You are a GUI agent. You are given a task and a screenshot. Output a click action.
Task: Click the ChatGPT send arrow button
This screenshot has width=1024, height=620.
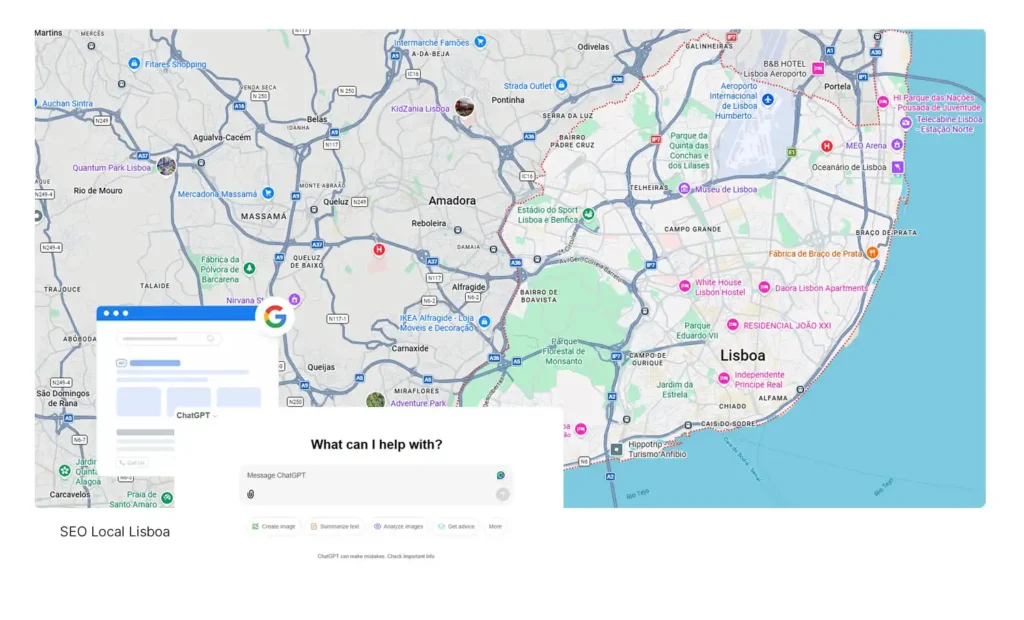point(502,495)
